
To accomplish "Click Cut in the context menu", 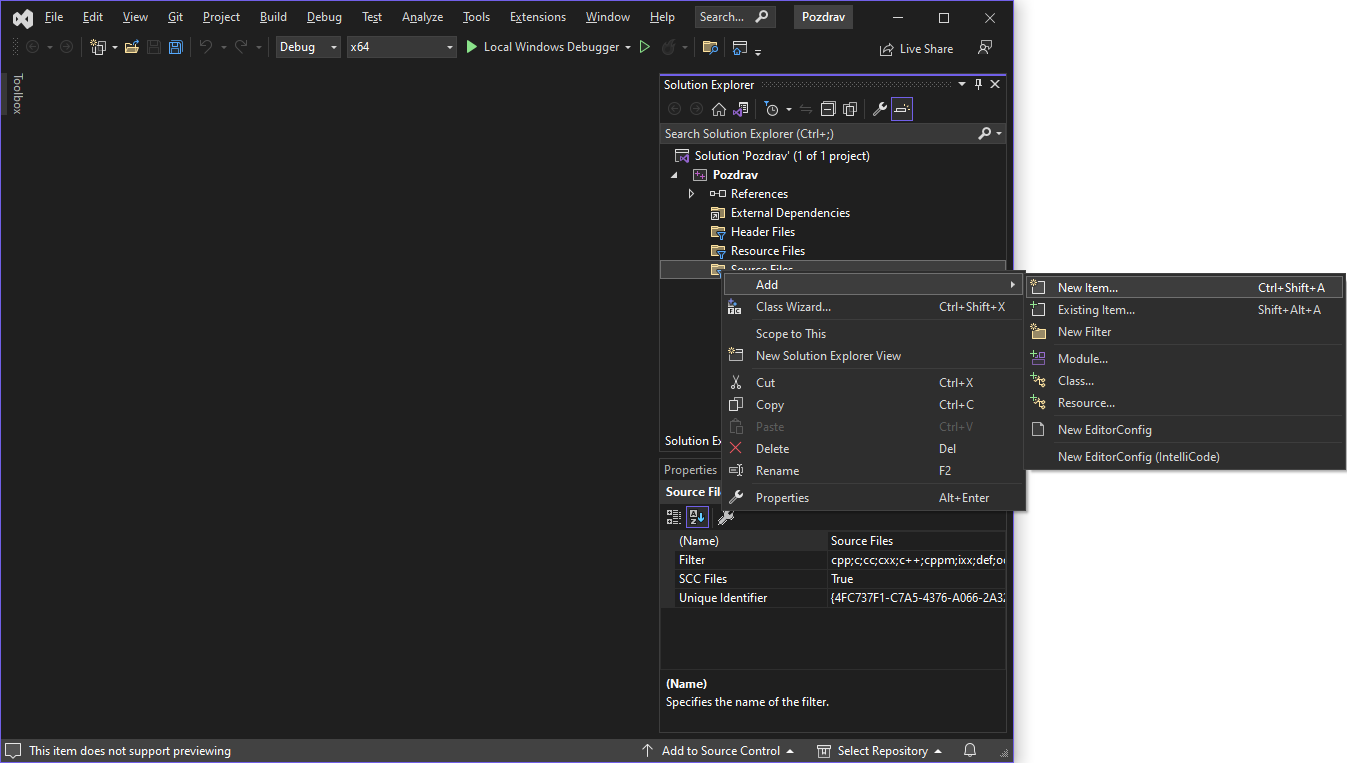I will (x=874, y=383).
